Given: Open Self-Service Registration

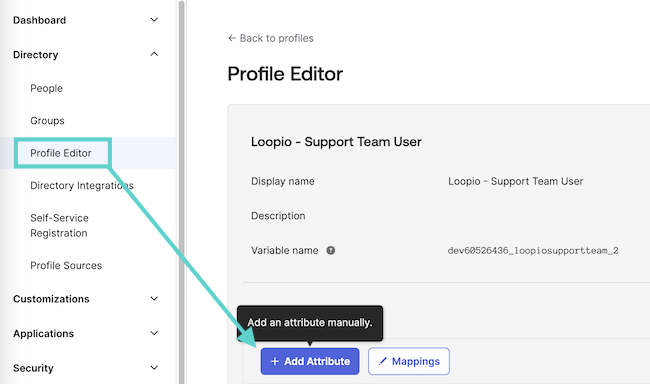Looking at the screenshot, I should (59, 226).
